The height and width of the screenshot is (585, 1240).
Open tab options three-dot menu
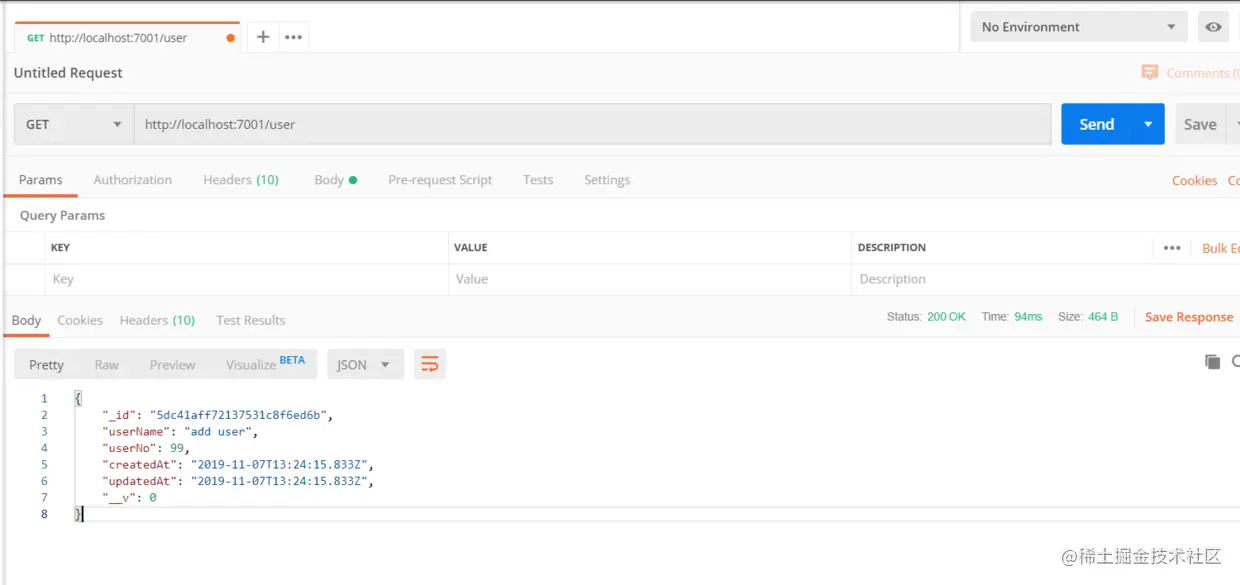pyautogui.click(x=293, y=37)
